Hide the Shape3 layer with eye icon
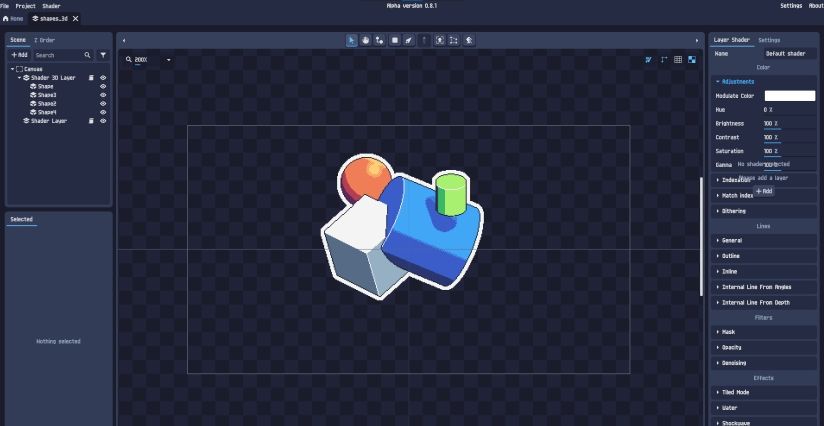The image size is (824, 426). point(103,95)
